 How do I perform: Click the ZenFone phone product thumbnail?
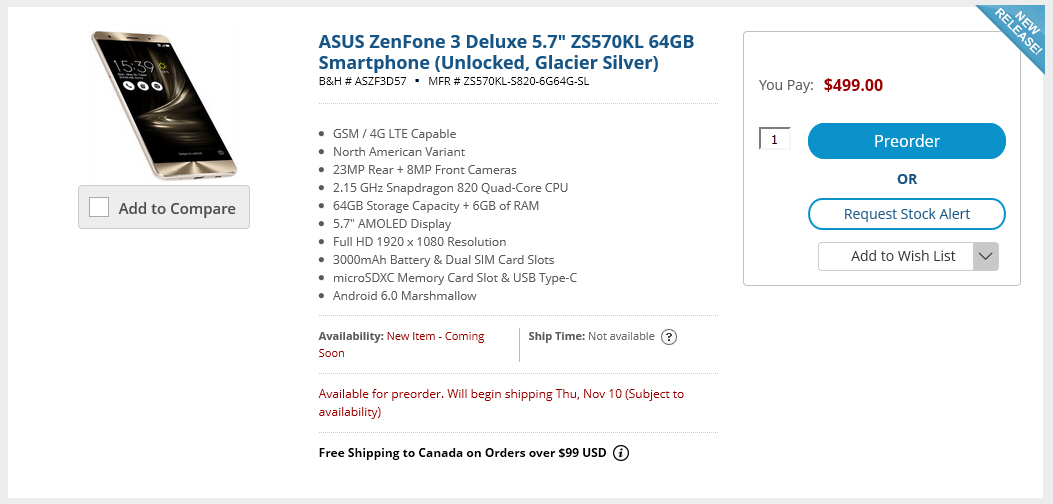pyautogui.click(x=163, y=106)
